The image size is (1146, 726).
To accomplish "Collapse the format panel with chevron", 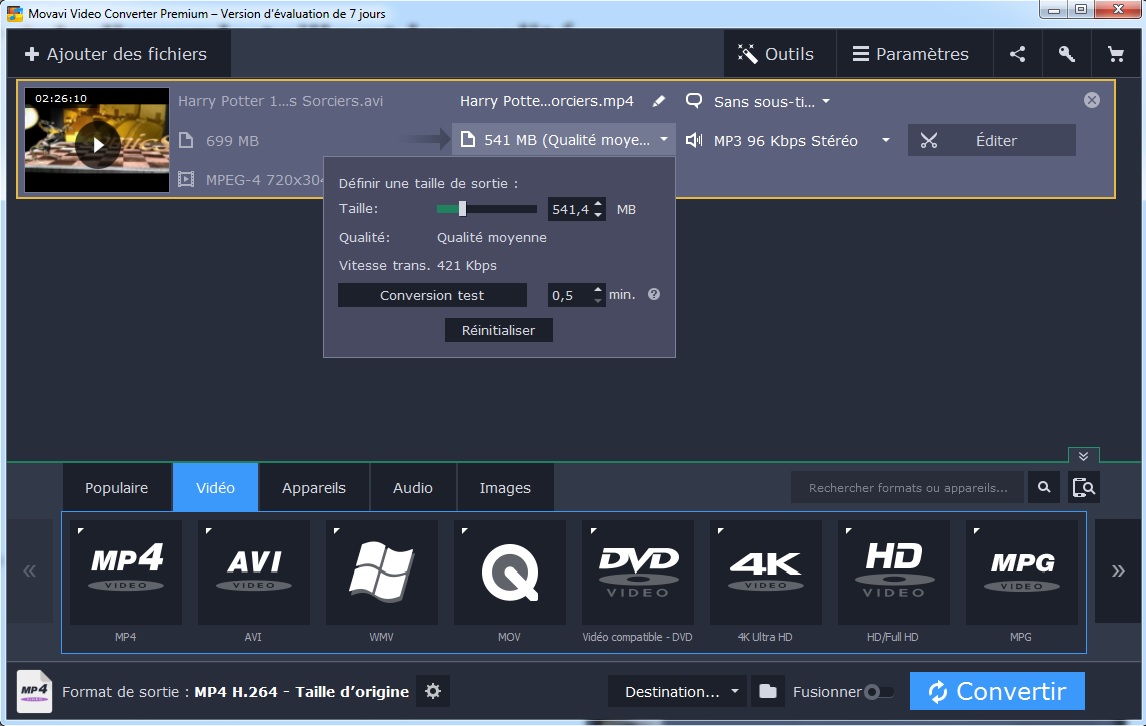I will 1083,456.
